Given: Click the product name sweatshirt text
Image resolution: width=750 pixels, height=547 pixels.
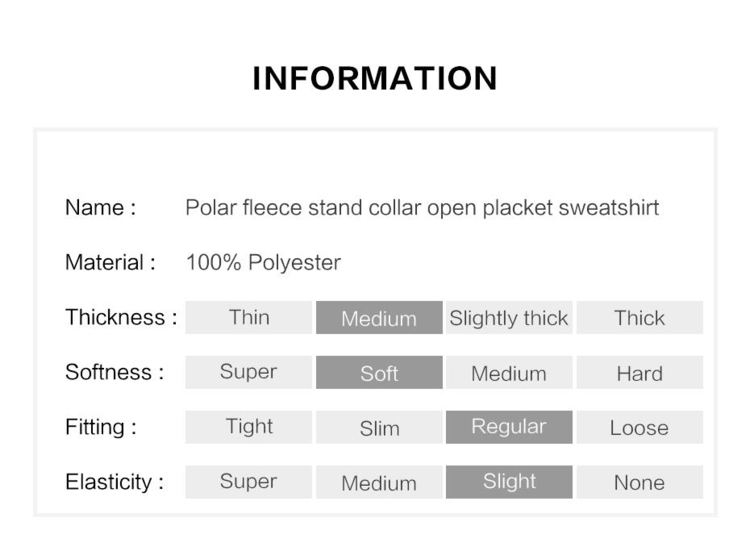Looking at the screenshot, I should [422, 208].
